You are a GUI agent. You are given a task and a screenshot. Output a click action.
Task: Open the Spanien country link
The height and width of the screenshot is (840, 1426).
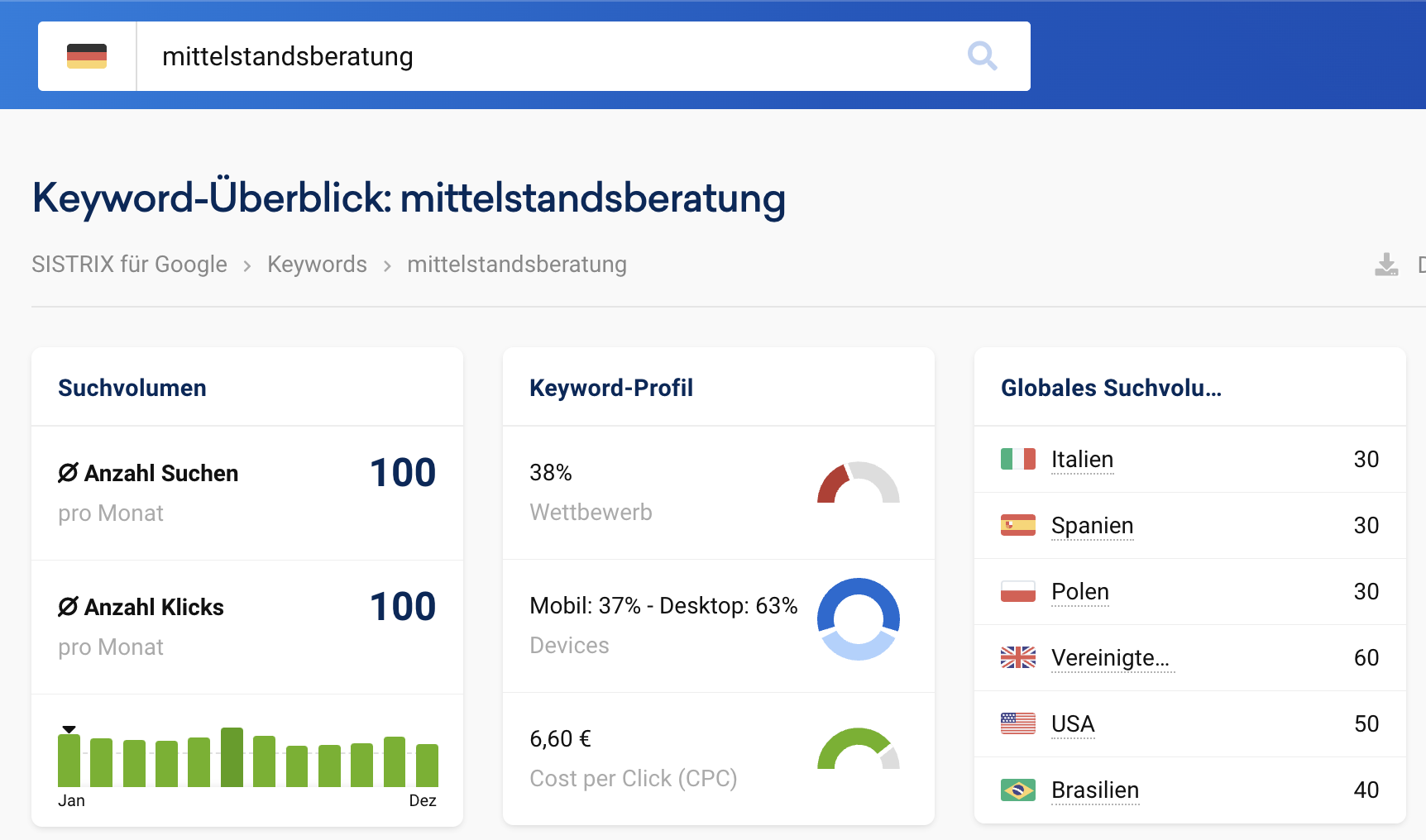[1092, 526]
